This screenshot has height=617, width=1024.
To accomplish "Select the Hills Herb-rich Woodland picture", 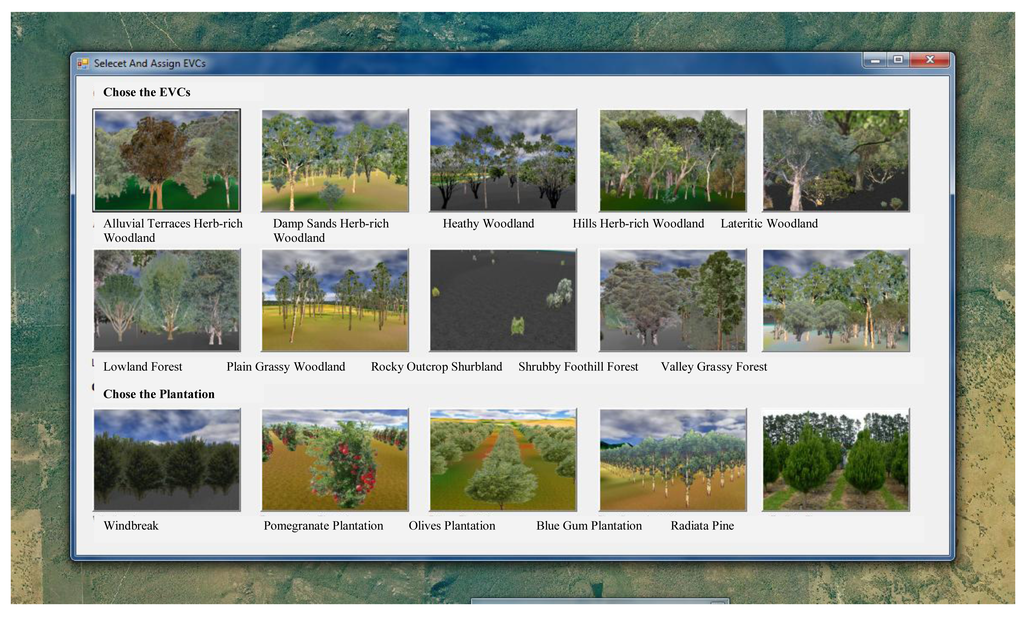I will pos(673,161).
